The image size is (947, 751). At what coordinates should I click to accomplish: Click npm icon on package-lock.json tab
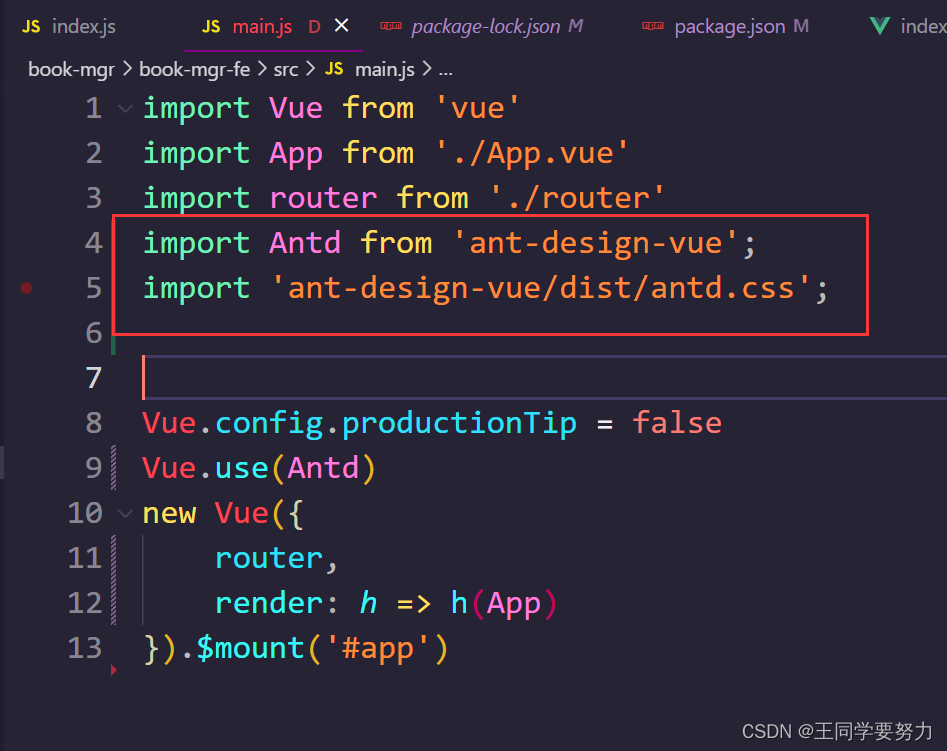390,27
